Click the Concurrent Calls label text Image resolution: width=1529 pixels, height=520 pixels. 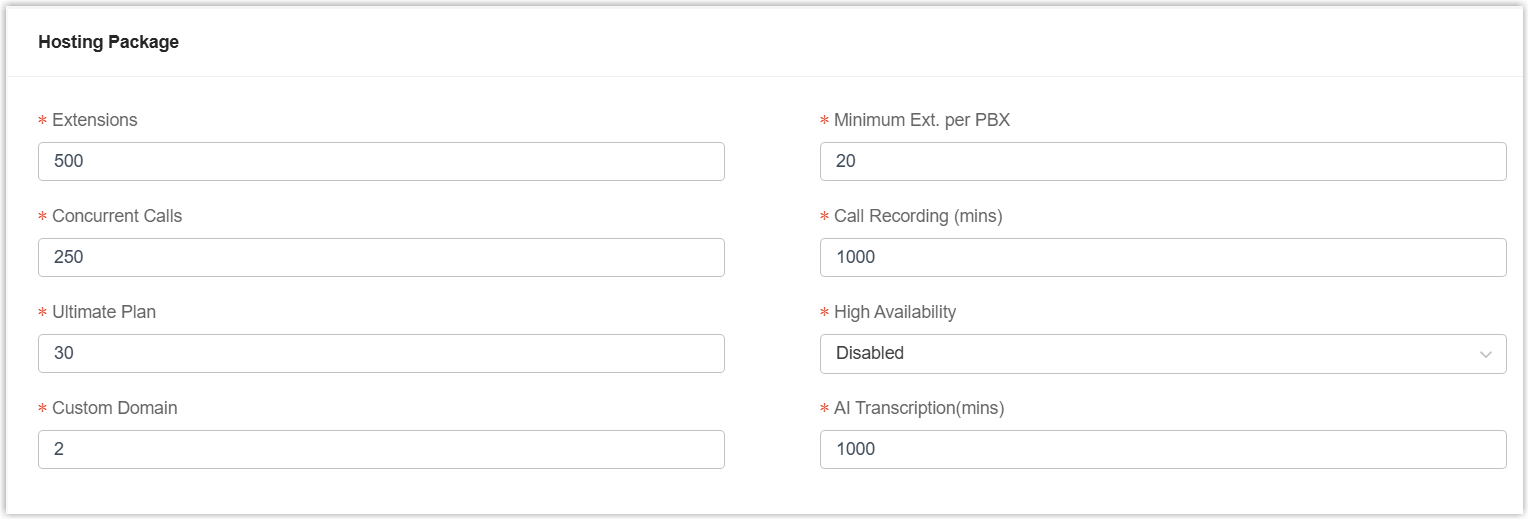pyautogui.click(x=117, y=216)
